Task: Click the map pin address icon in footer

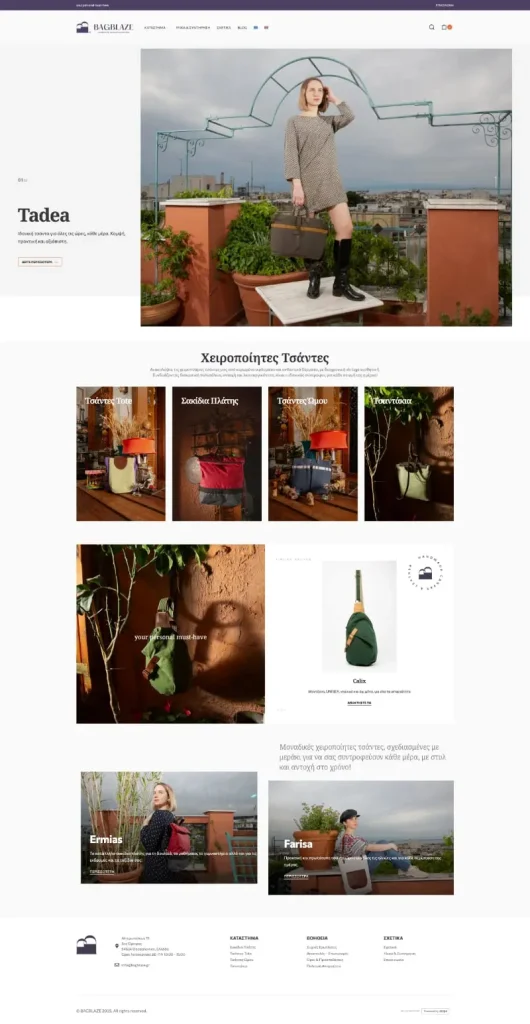Action: [117, 945]
